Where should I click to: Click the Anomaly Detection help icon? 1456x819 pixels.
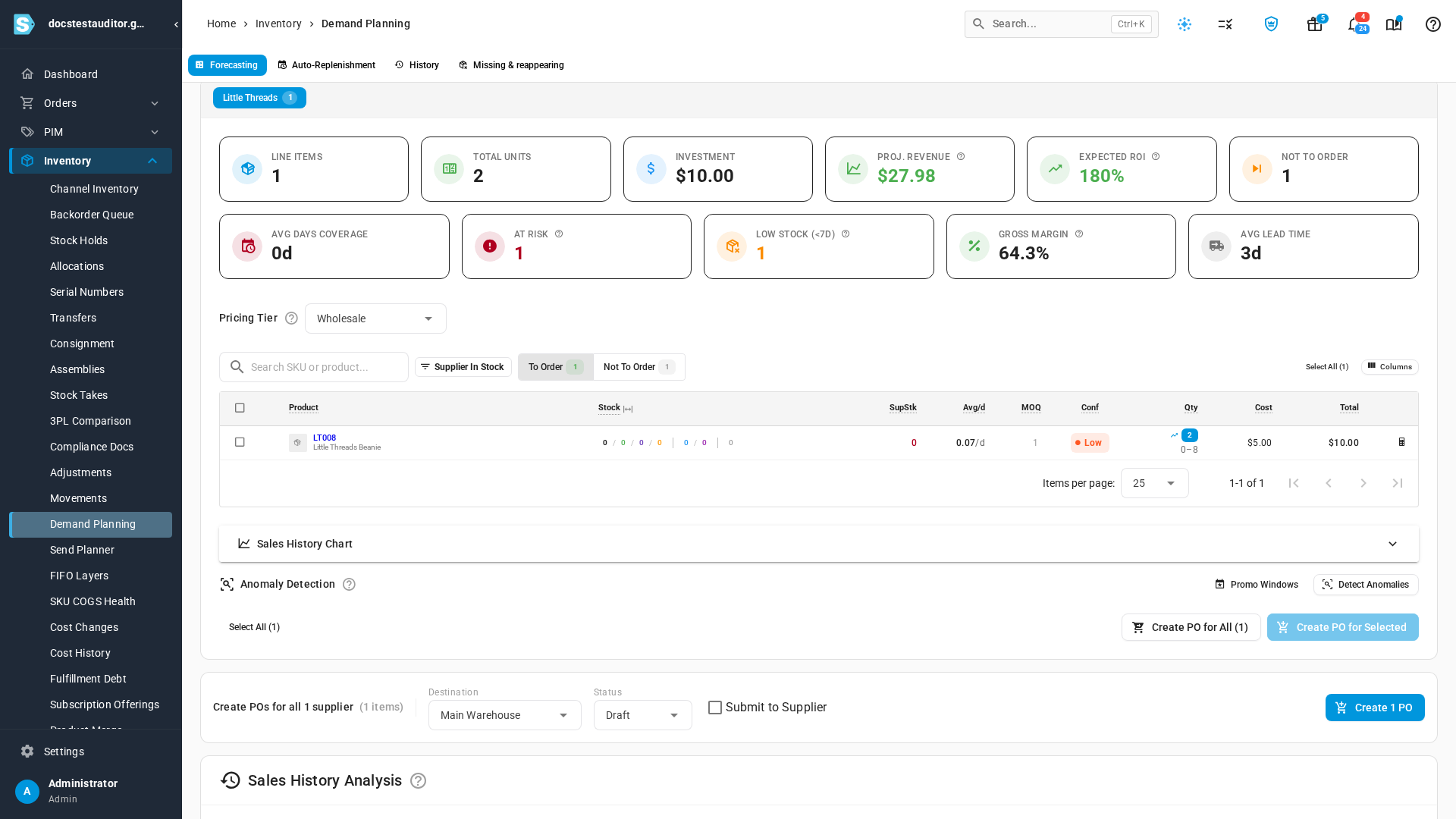pos(349,585)
